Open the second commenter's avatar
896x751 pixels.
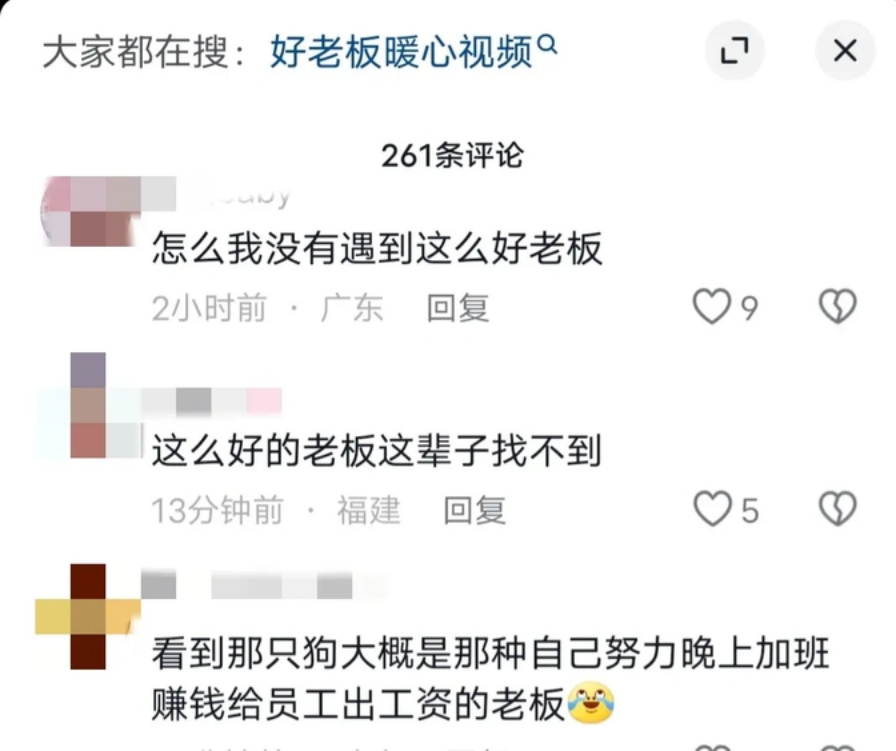tap(89, 405)
